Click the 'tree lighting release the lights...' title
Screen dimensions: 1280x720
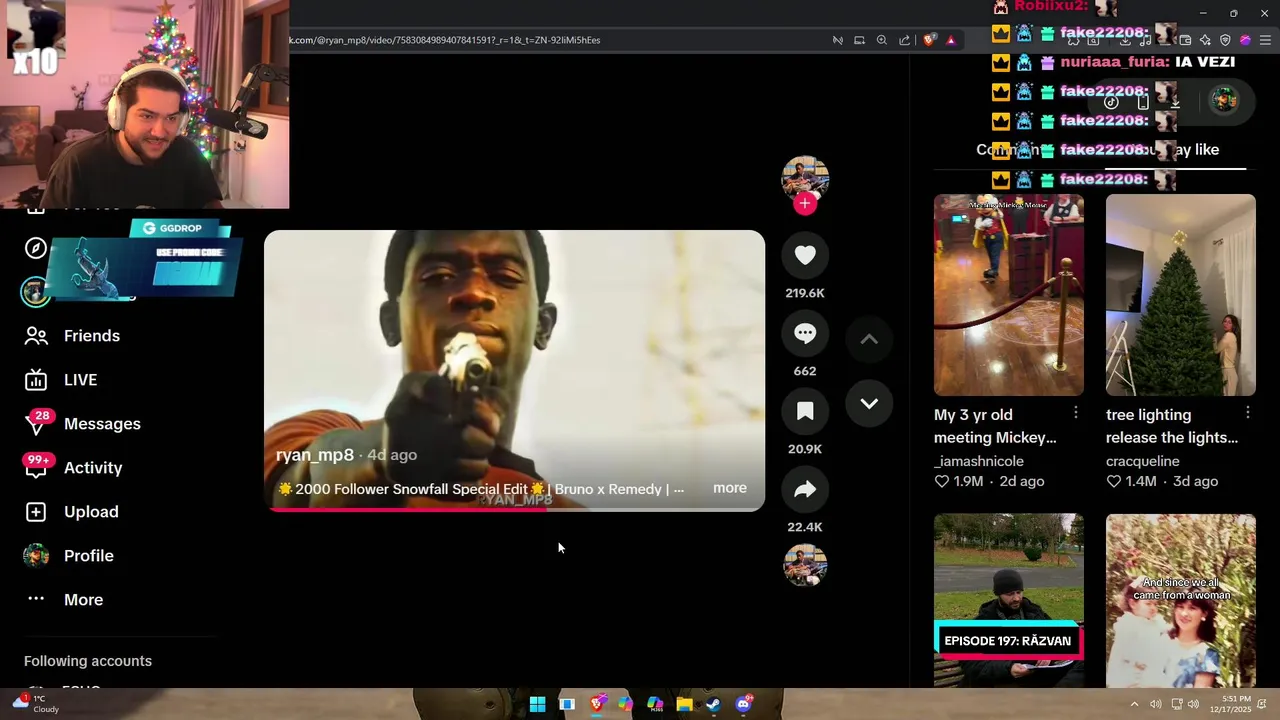click(1172, 426)
